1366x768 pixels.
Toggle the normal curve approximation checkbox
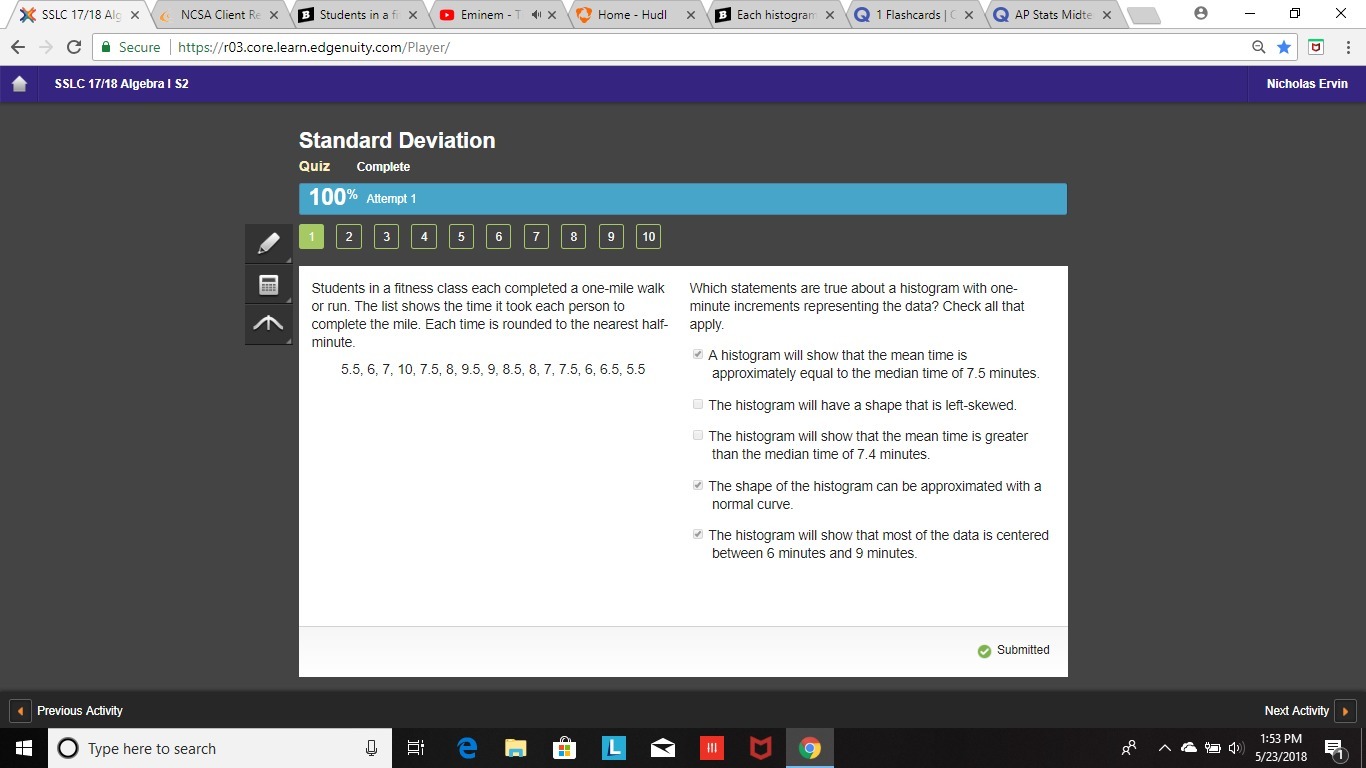click(698, 486)
